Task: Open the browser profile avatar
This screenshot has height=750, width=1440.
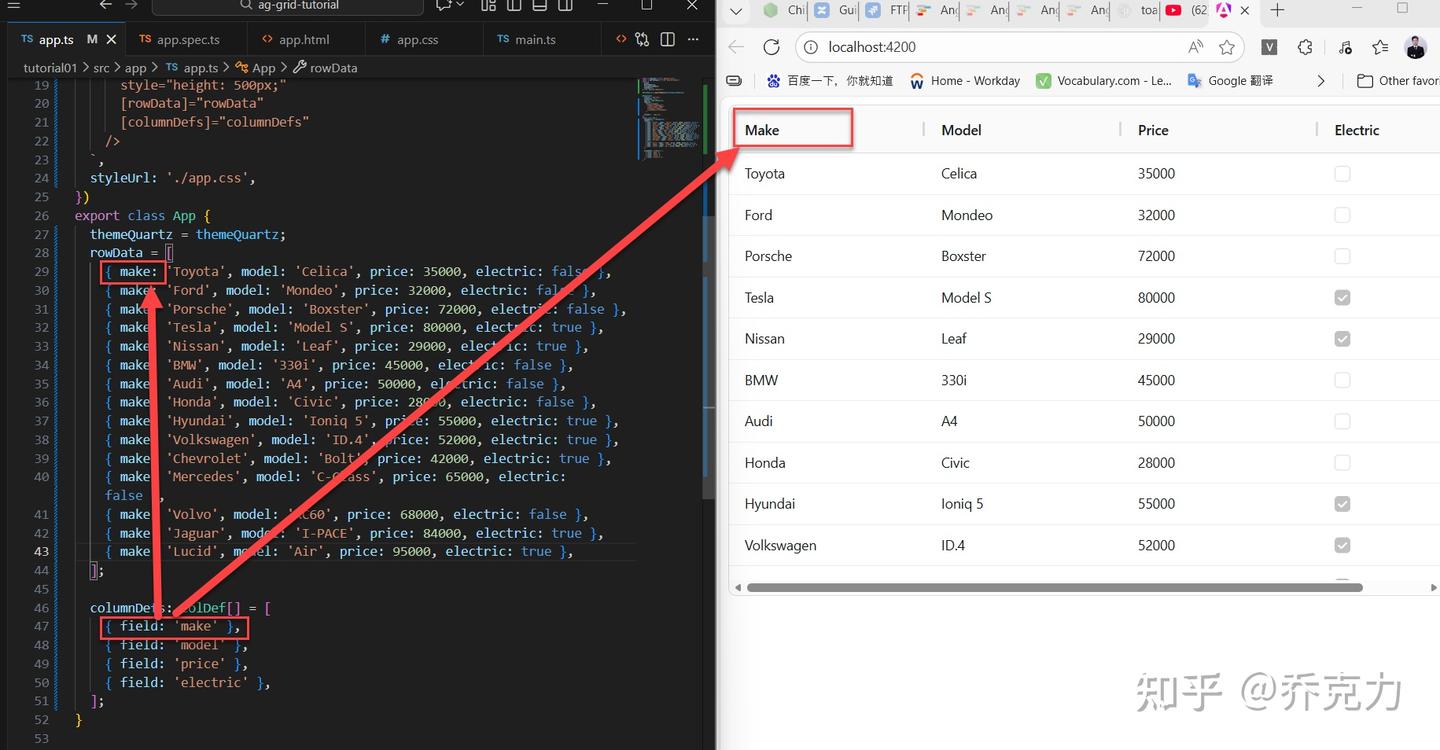Action: (1415, 47)
